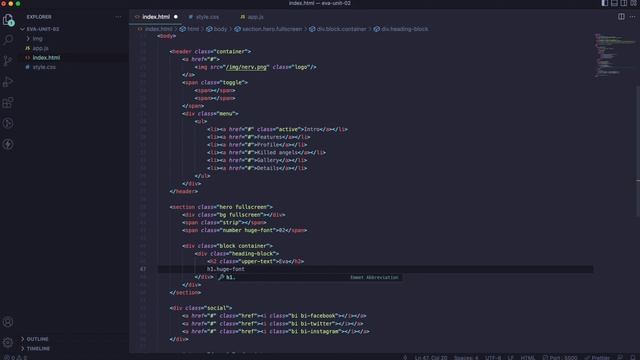
Task: Click the 'bi bi-facebook' class text
Action: point(313,316)
